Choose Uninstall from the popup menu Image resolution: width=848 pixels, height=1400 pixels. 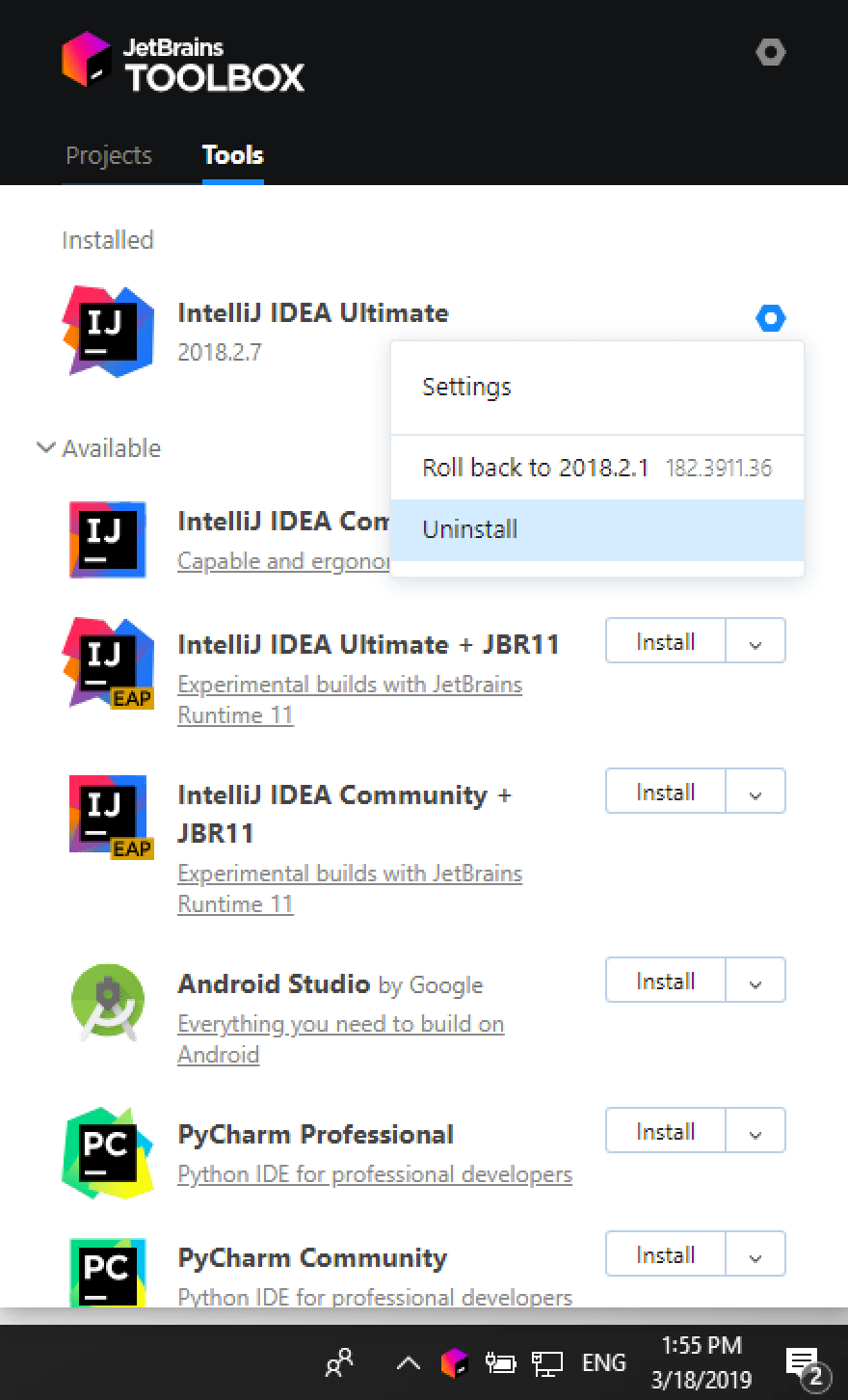tap(597, 530)
